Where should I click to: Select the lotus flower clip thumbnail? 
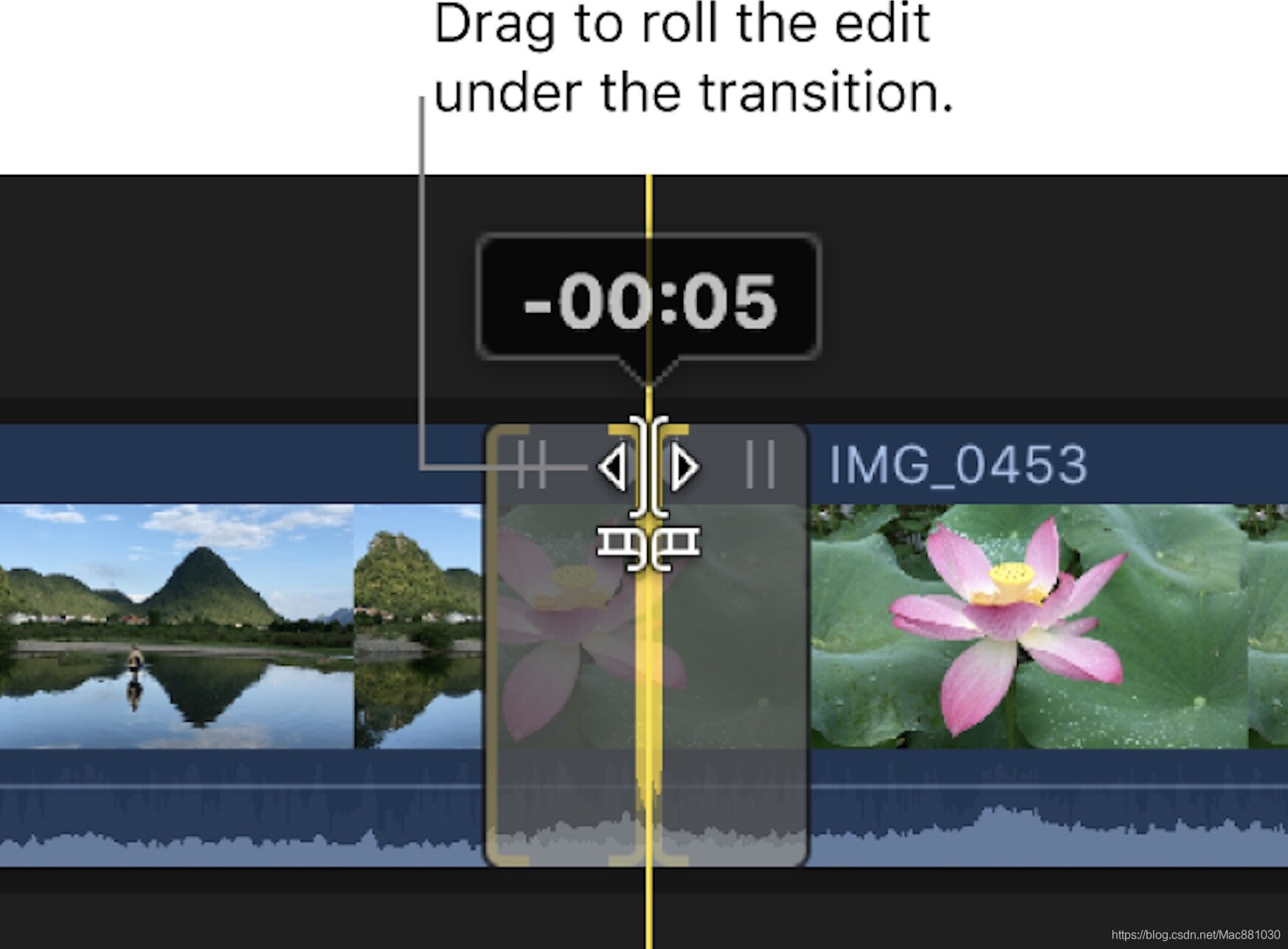[1029, 626]
